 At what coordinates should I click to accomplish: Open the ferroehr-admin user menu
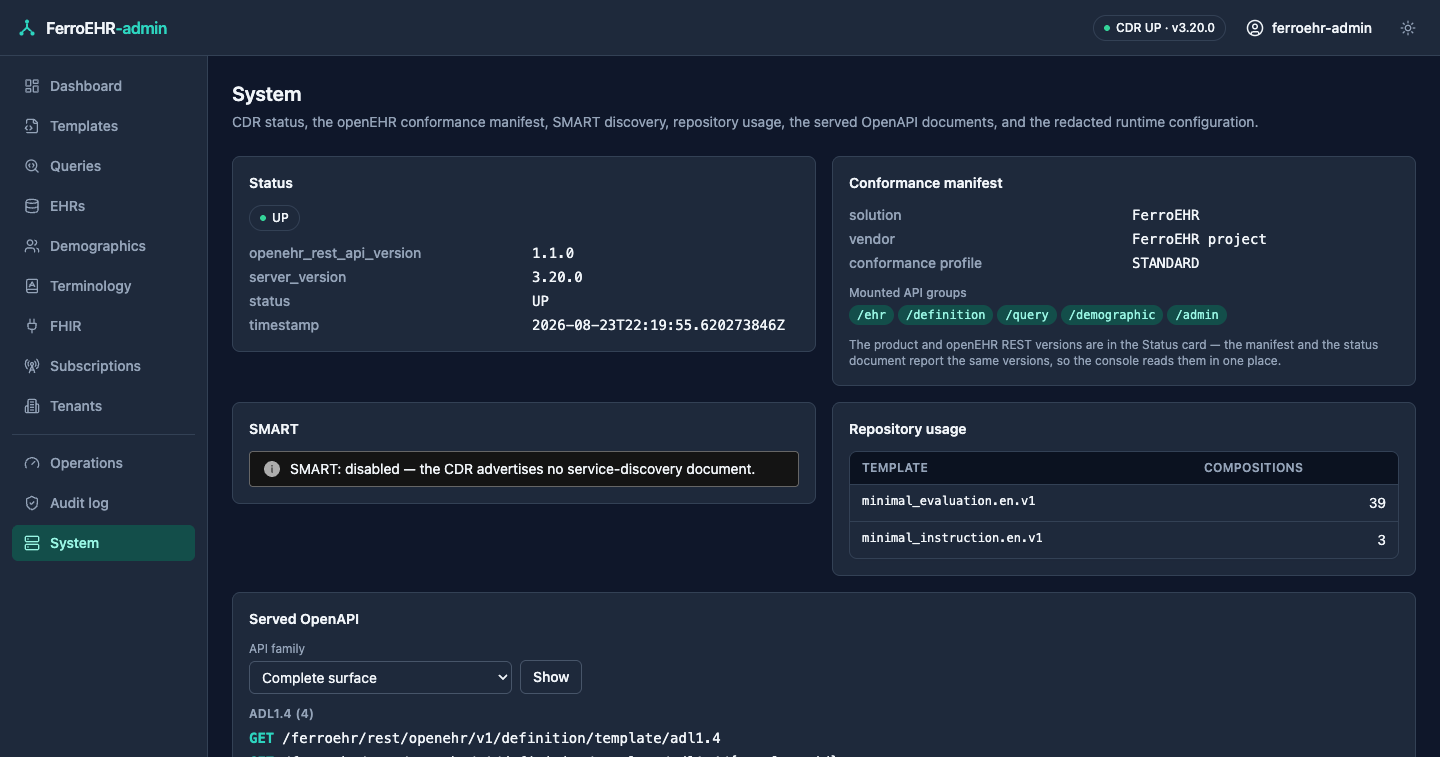point(1309,28)
